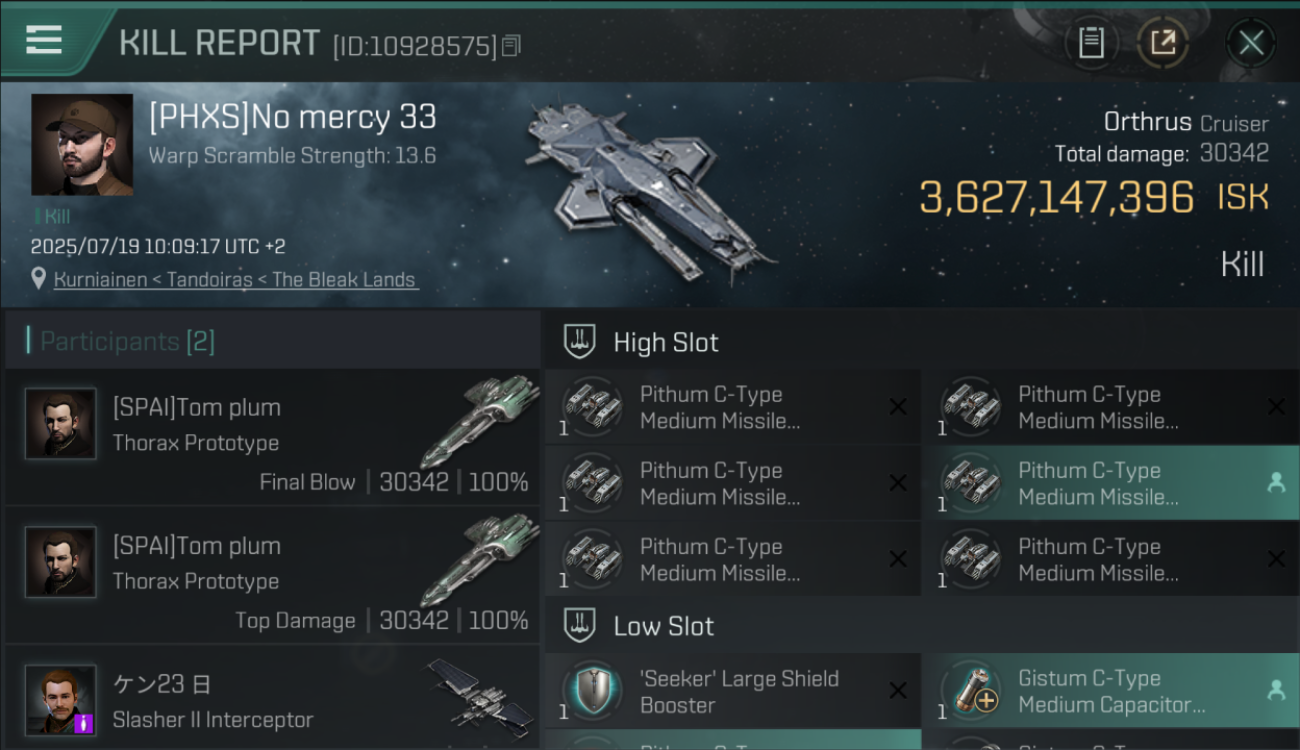Viewport: 1300px width, 750px height.
Task: Select Tom plum Final Blow entry
Action: point(272,437)
